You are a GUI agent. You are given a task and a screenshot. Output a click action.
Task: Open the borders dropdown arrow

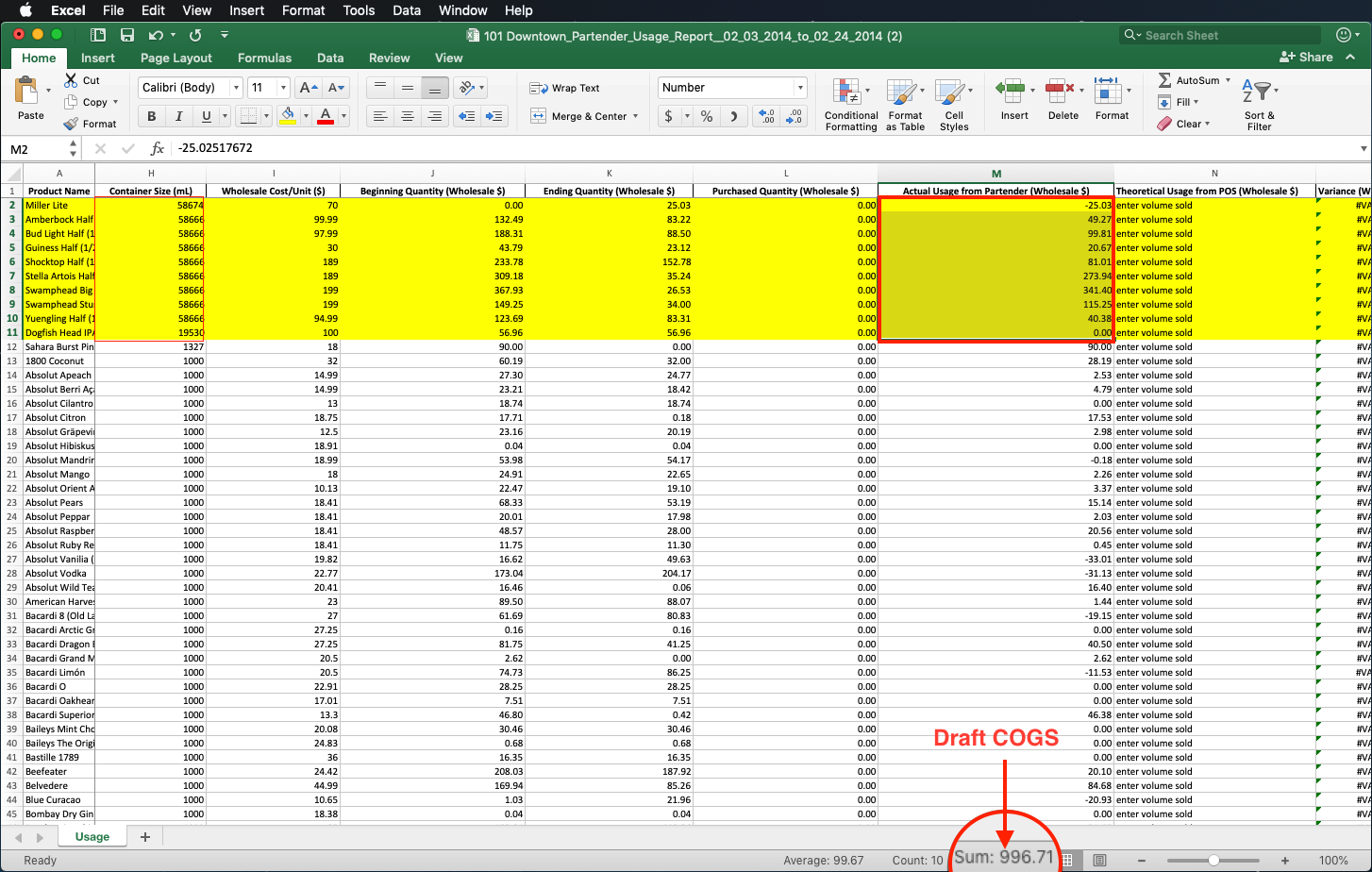pyautogui.click(x=266, y=117)
